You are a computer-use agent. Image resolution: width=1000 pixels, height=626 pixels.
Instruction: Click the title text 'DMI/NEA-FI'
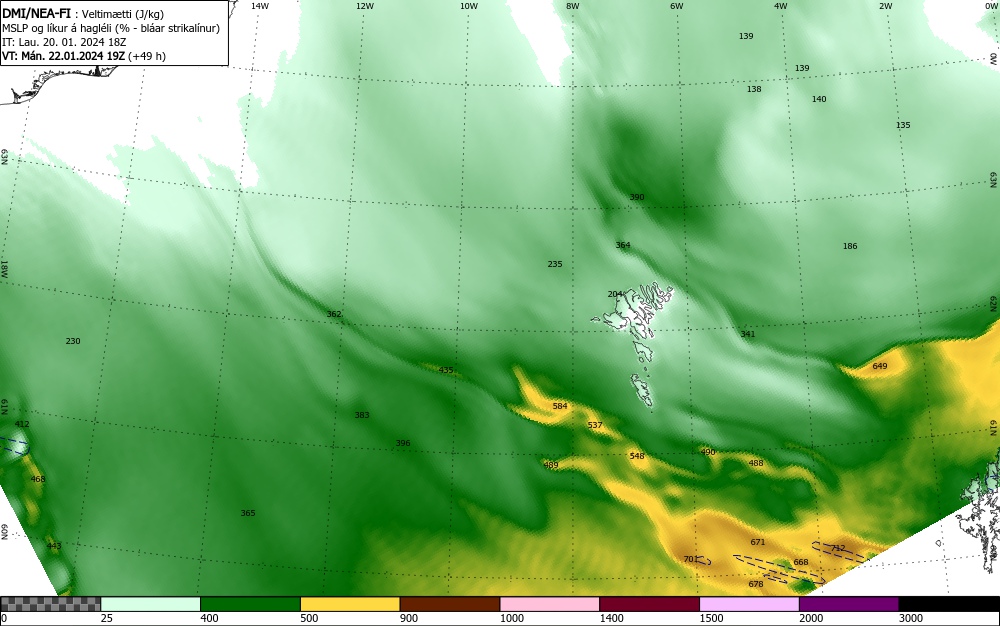click(x=36, y=14)
